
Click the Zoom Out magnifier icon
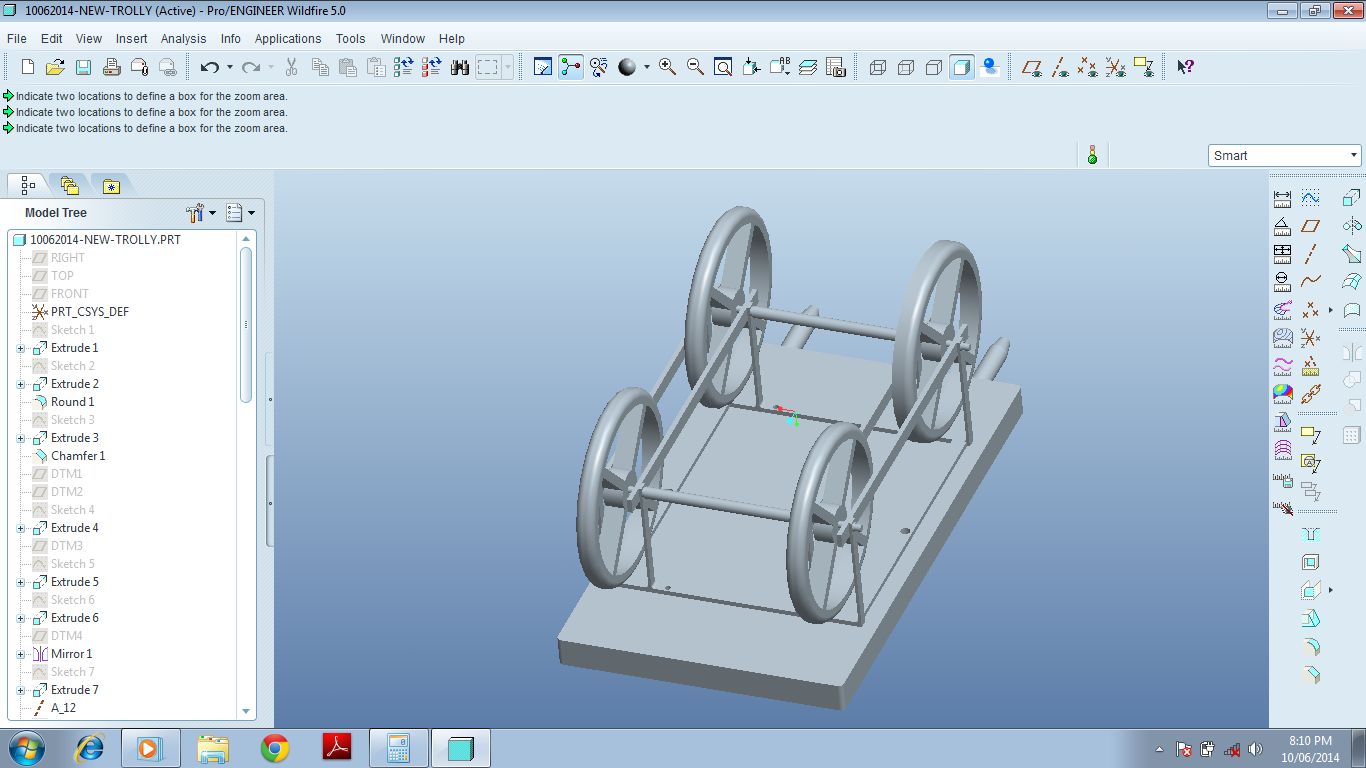(x=695, y=67)
